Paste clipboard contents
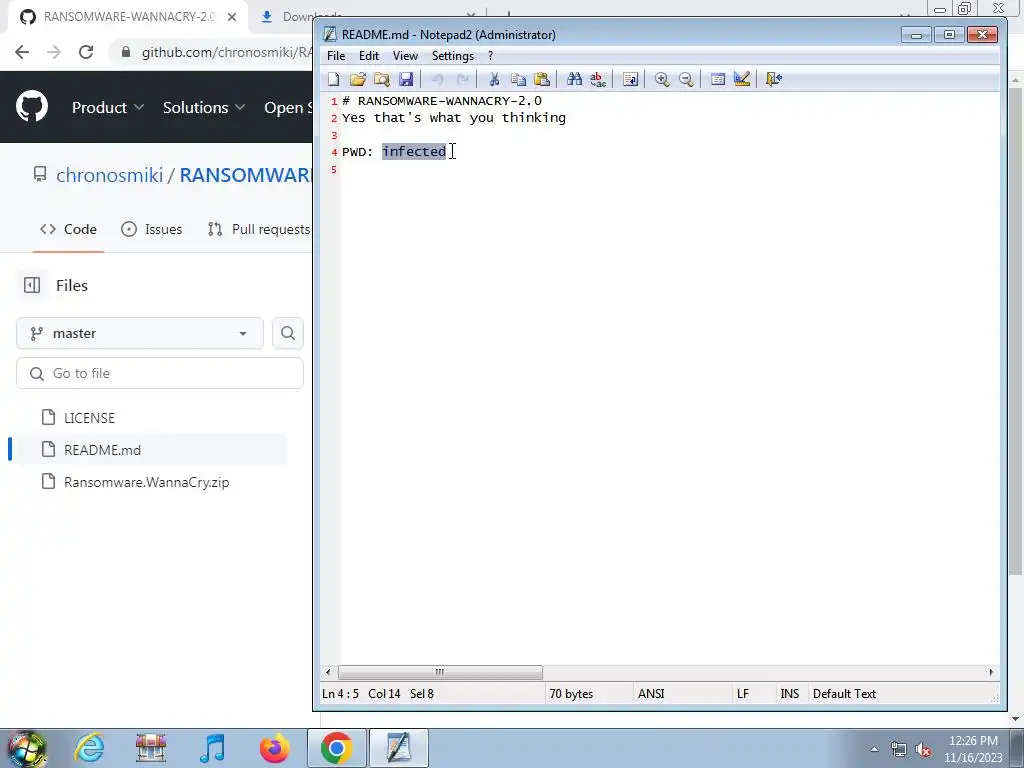Image resolution: width=1024 pixels, height=768 pixels. (x=542, y=80)
